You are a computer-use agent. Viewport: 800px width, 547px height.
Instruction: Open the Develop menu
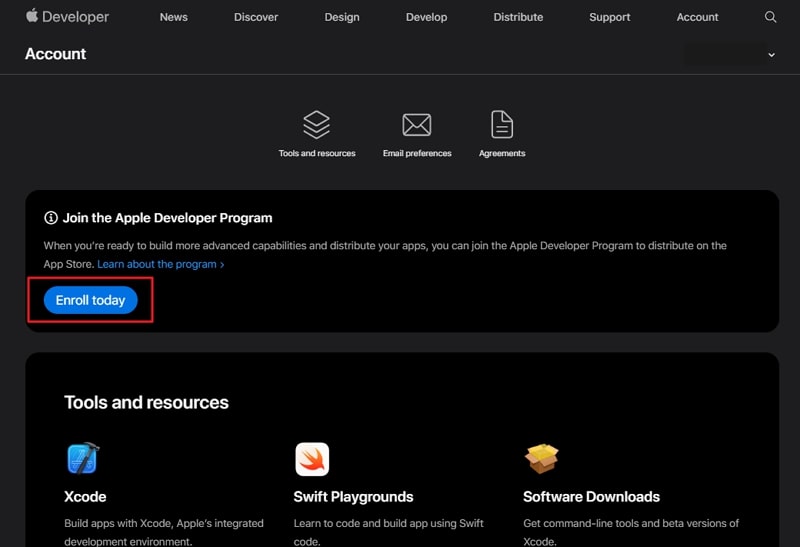tap(427, 17)
